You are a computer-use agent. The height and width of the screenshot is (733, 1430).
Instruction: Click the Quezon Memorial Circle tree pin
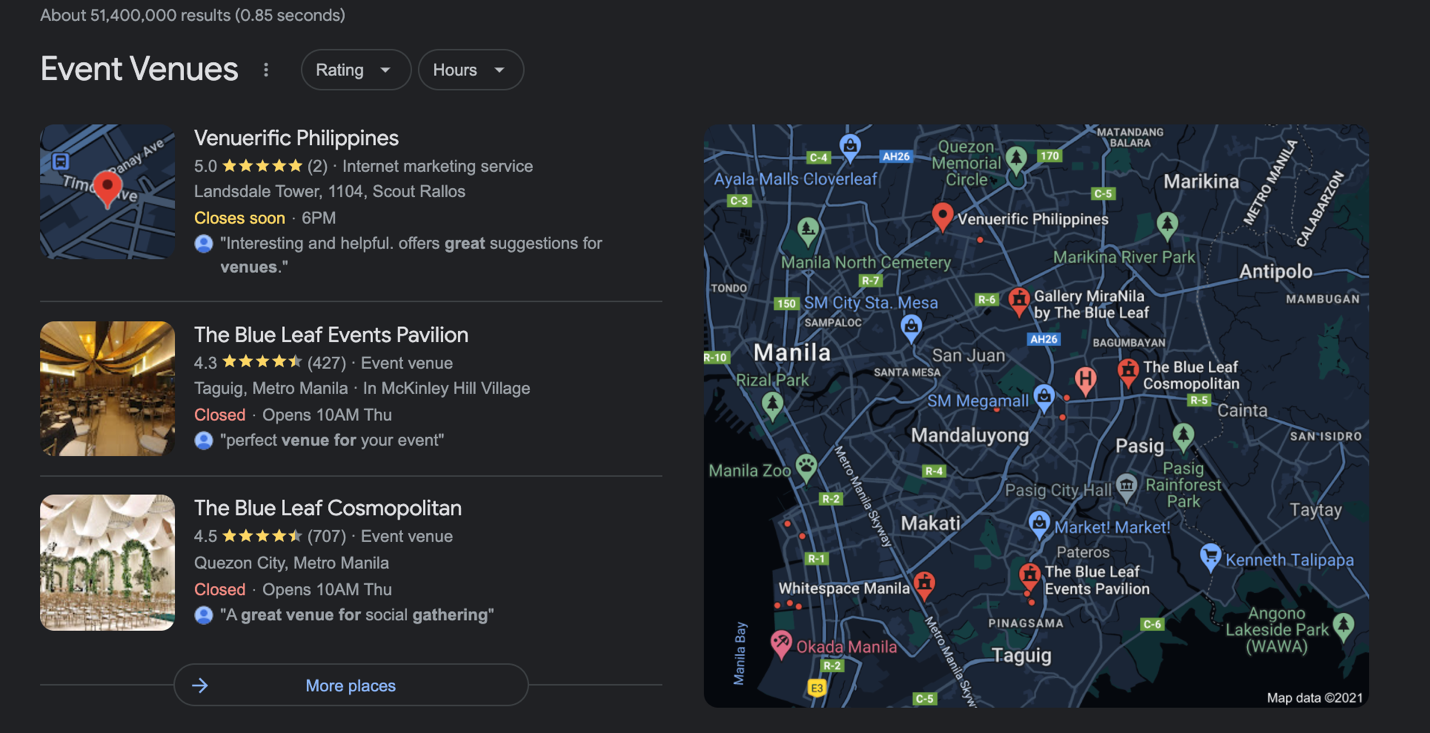click(x=1017, y=160)
